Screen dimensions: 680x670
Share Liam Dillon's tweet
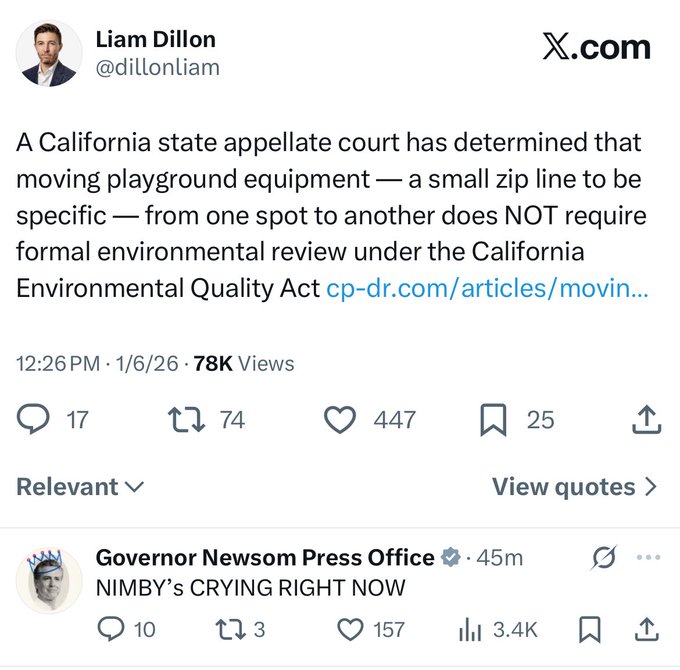pyautogui.click(x=647, y=420)
